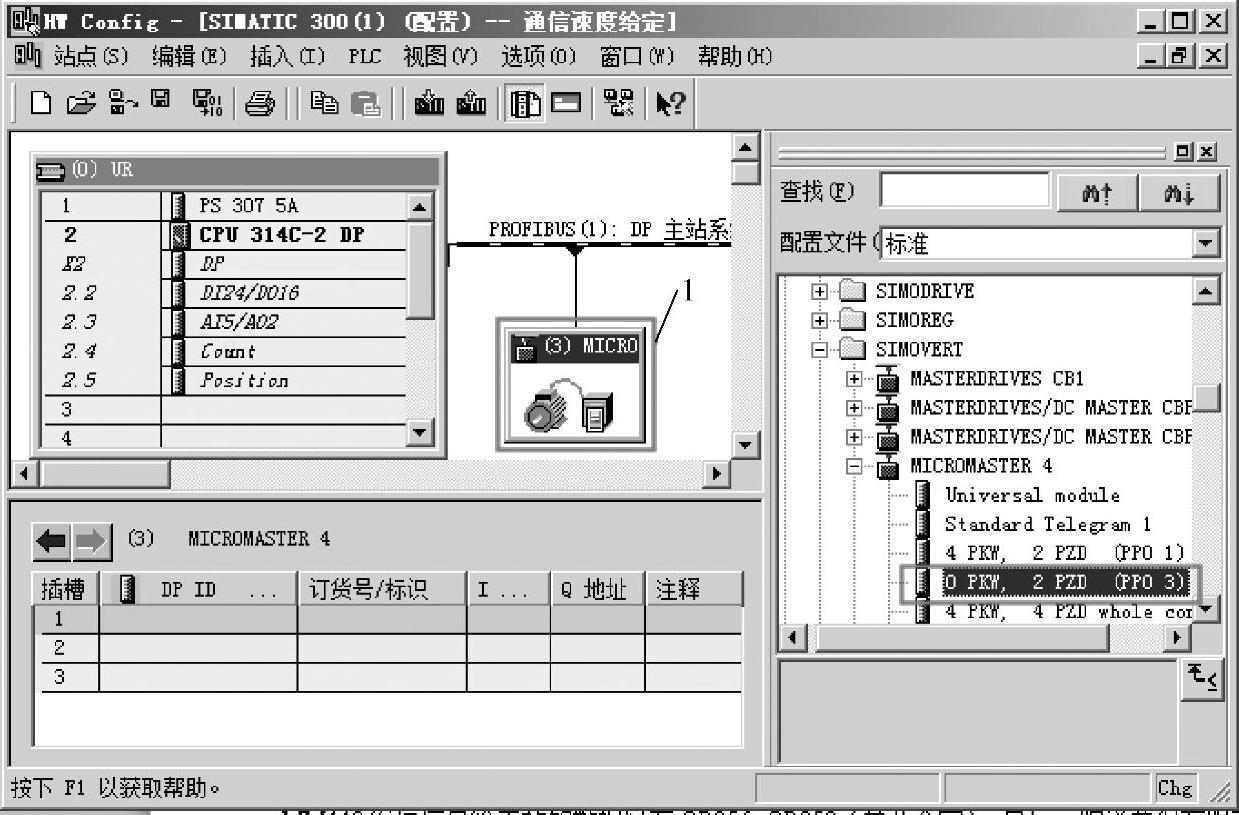Select Standard Telegram 1 entry
1239x815 pixels.
(1048, 524)
